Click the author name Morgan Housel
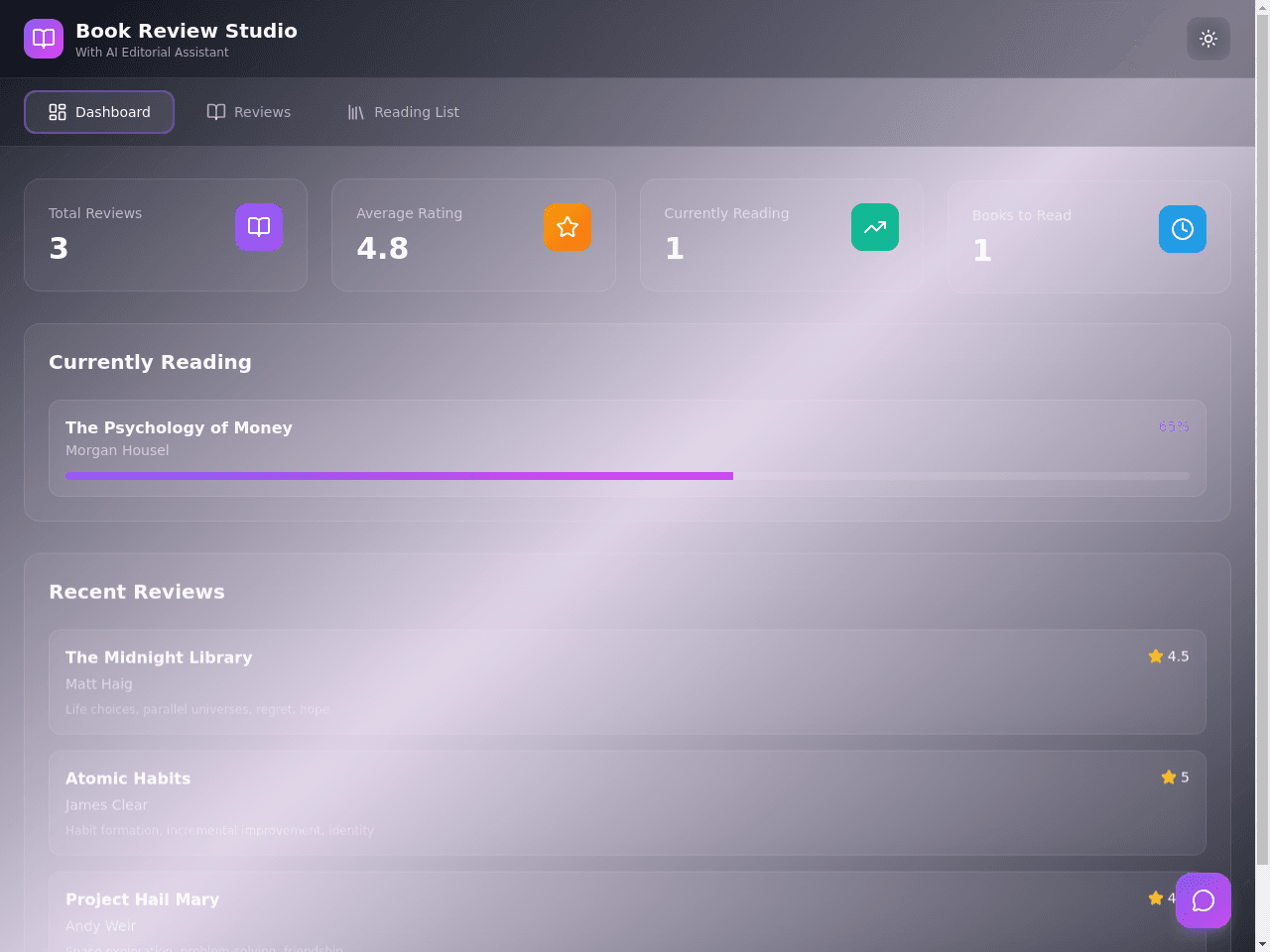Viewport: 1270px width, 952px height. pos(117,450)
